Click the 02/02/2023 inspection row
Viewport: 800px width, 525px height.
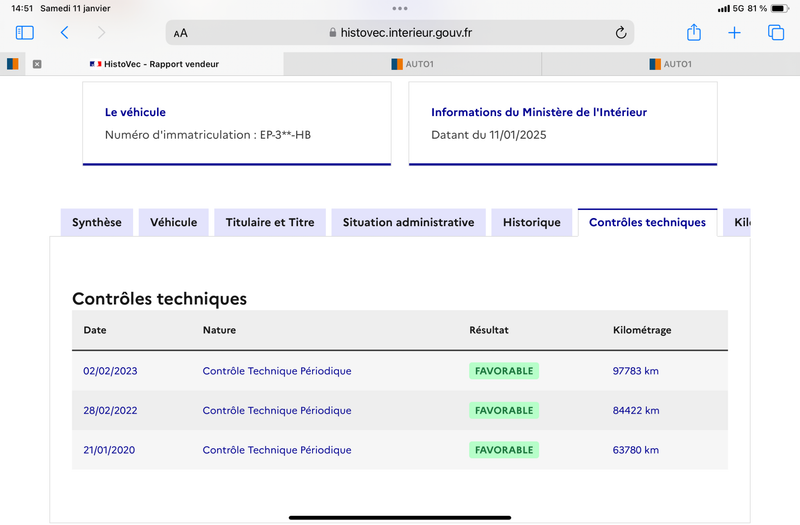[400, 371]
